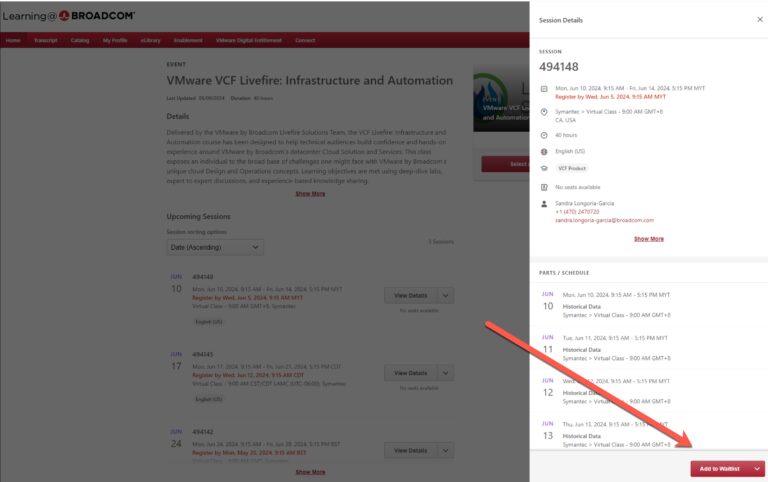Open the Connect menu item
This screenshot has height=482, width=768.
[305, 40]
